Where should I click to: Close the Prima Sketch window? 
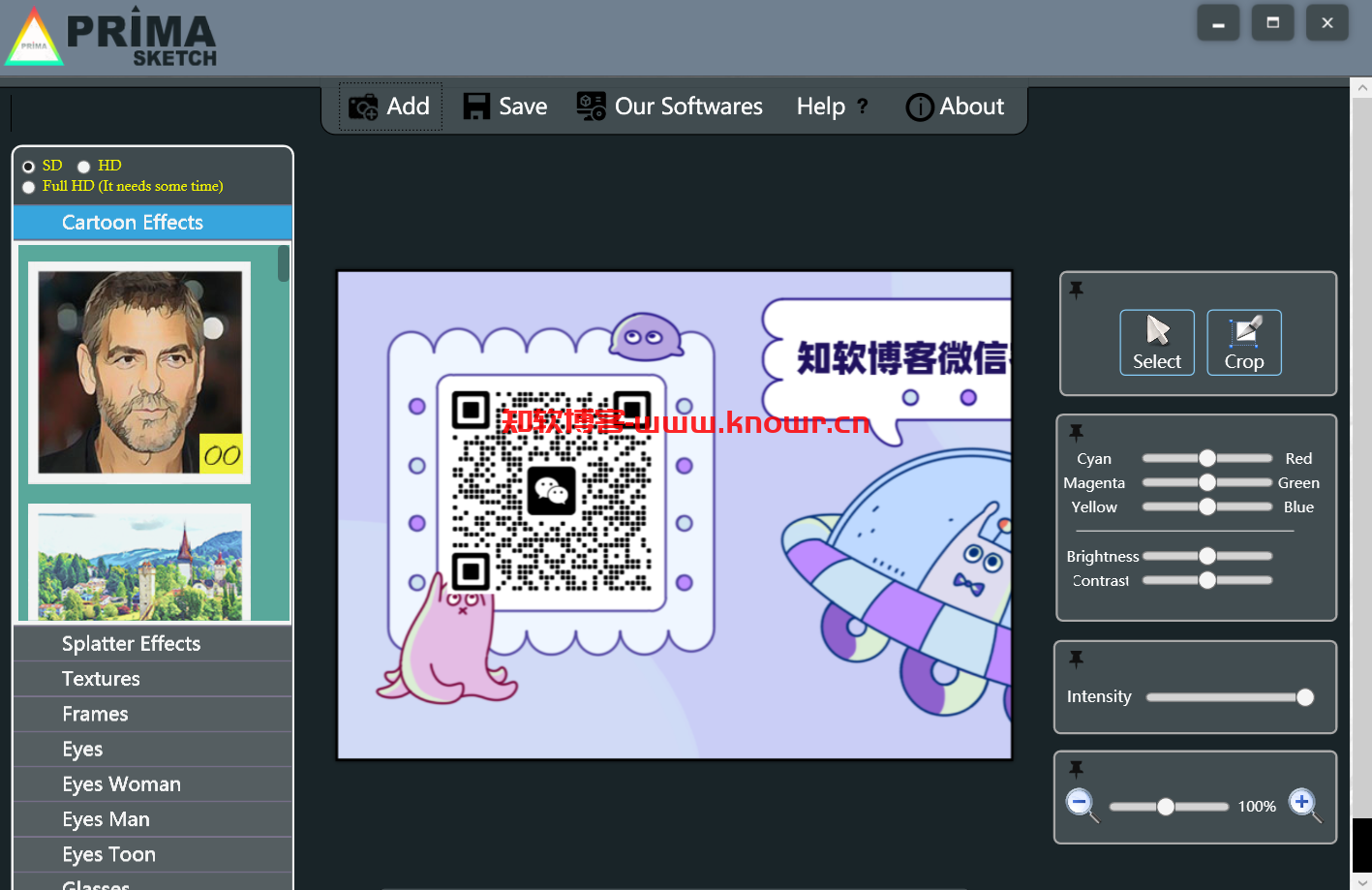1327,23
